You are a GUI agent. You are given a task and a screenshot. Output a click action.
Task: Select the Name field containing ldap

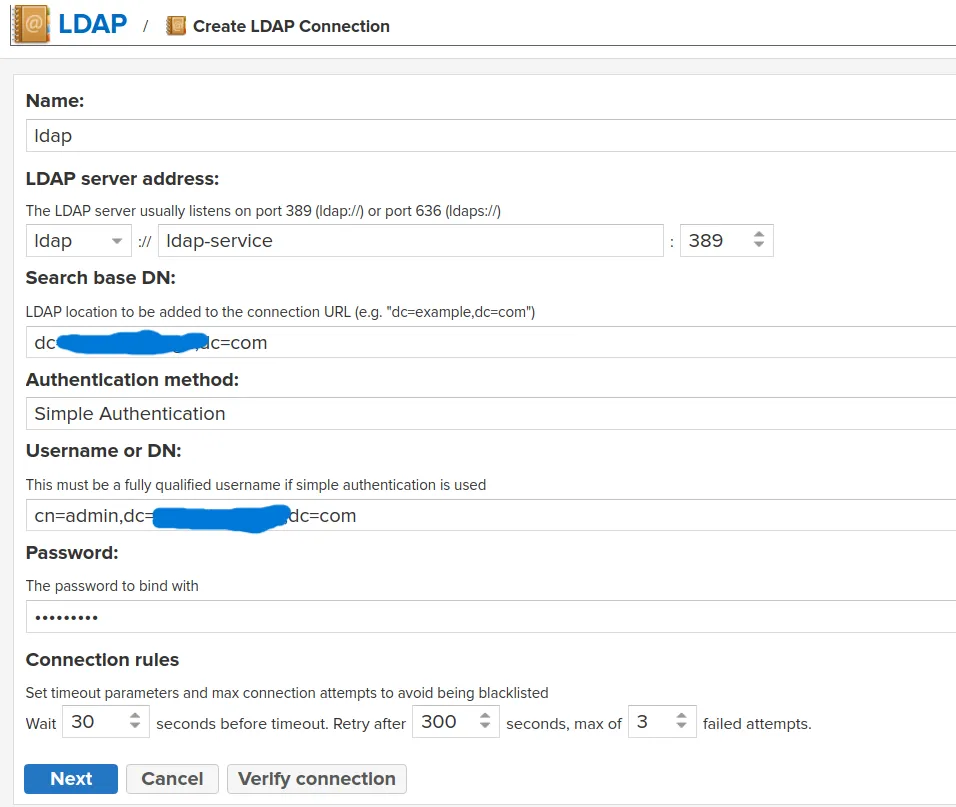(400, 135)
